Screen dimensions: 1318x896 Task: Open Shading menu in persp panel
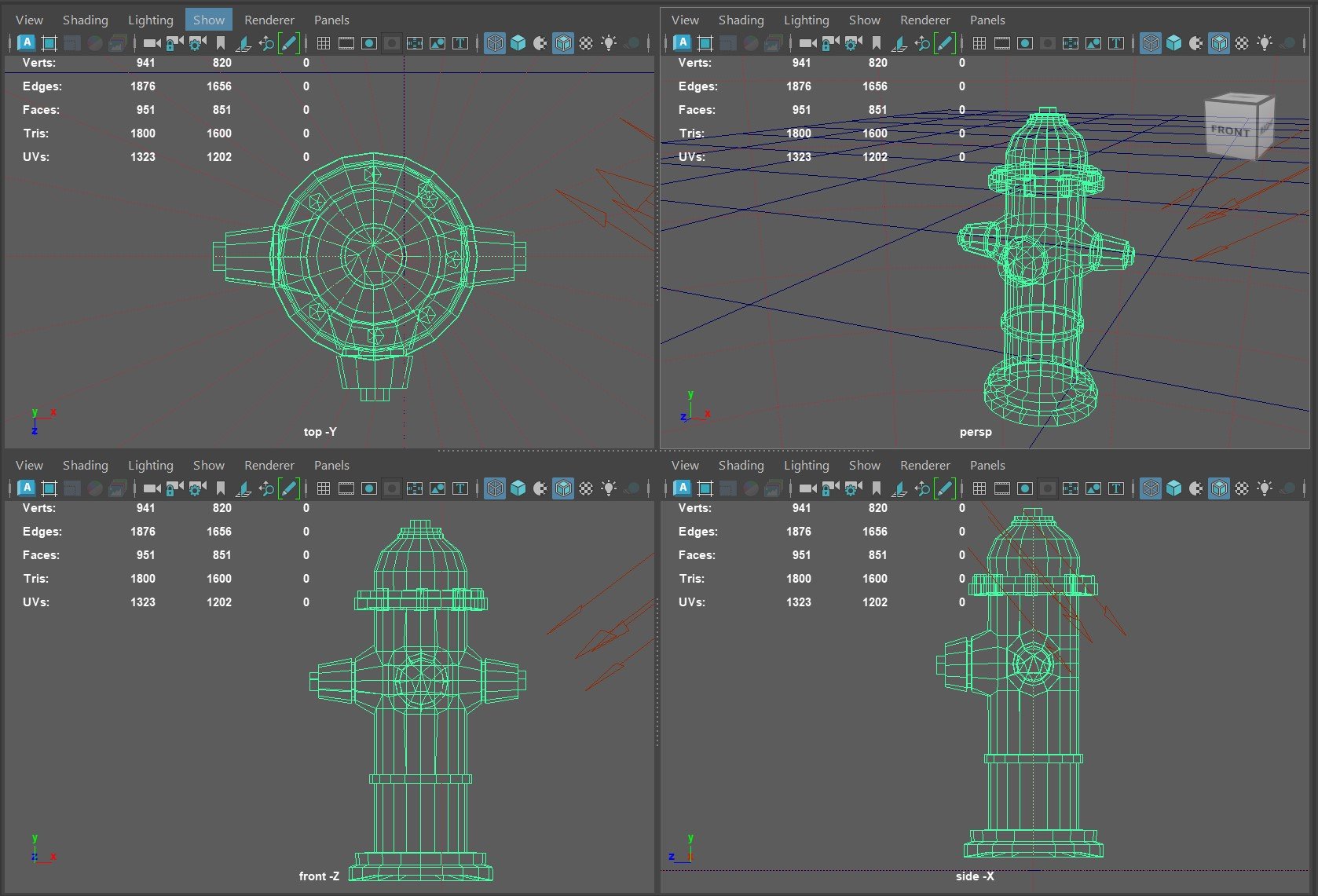pyautogui.click(x=741, y=20)
